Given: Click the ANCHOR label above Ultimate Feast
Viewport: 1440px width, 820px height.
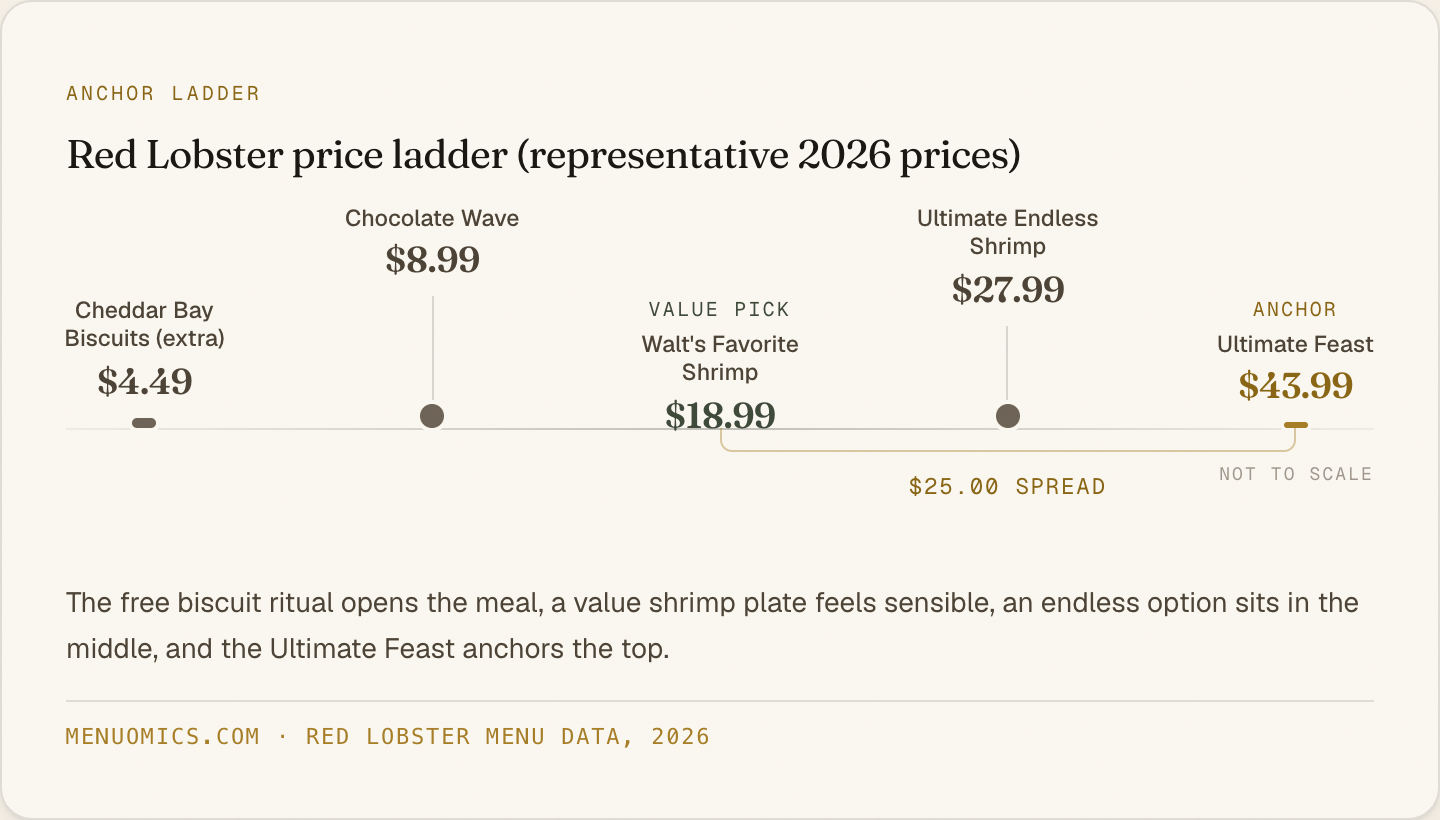Looking at the screenshot, I should click(x=1295, y=309).
